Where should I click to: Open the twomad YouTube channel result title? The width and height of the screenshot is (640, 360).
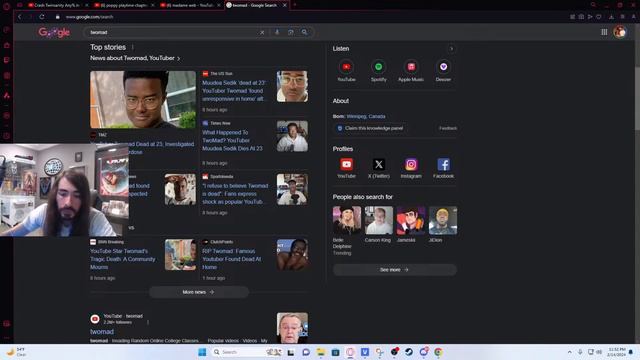(102, 332)
